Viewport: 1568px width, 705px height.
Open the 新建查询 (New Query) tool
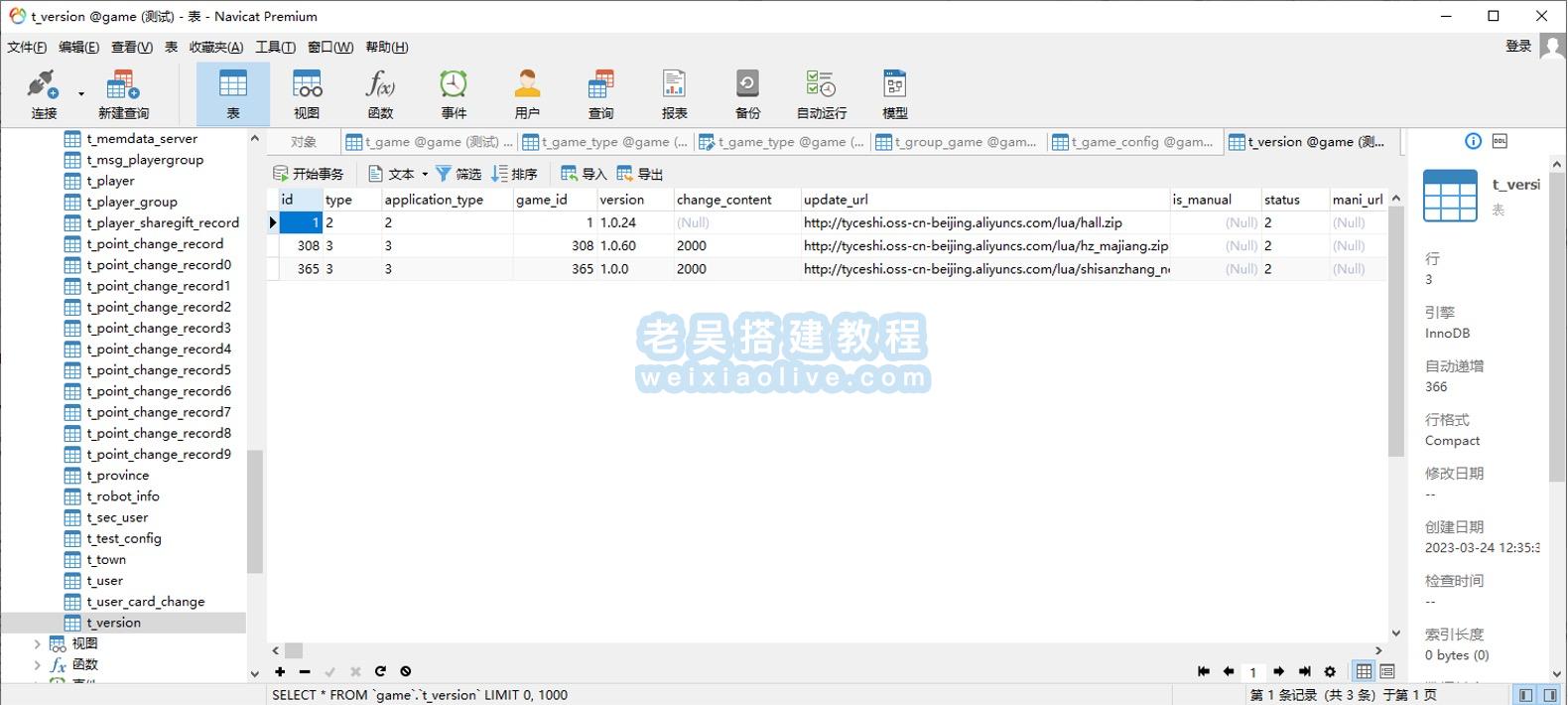coord(123,94)
